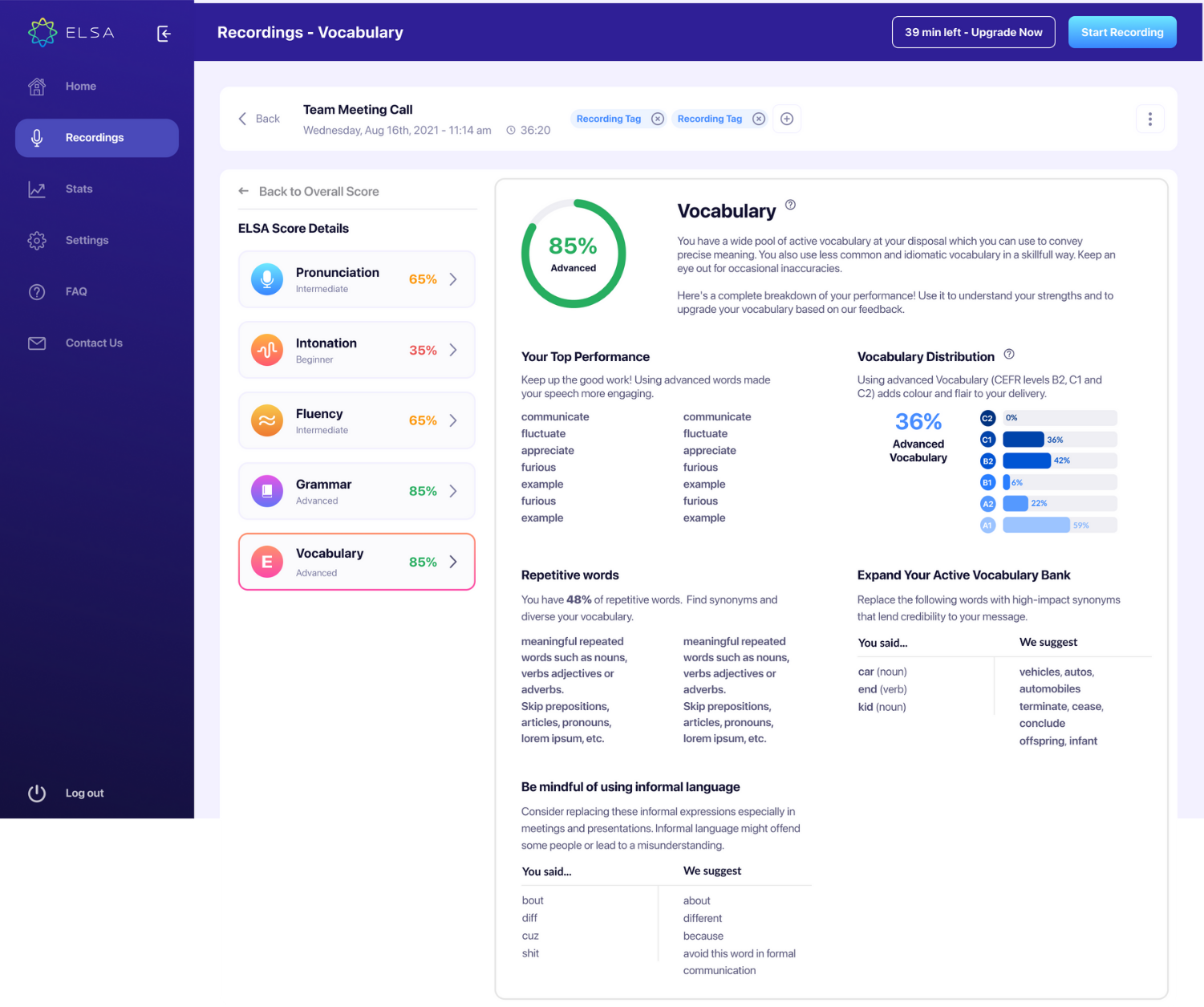Open the Stats chart icon
Image resolution: width=1204 pixels, height=1007 pixels.
pyautogui.click(x=37, y=189)
